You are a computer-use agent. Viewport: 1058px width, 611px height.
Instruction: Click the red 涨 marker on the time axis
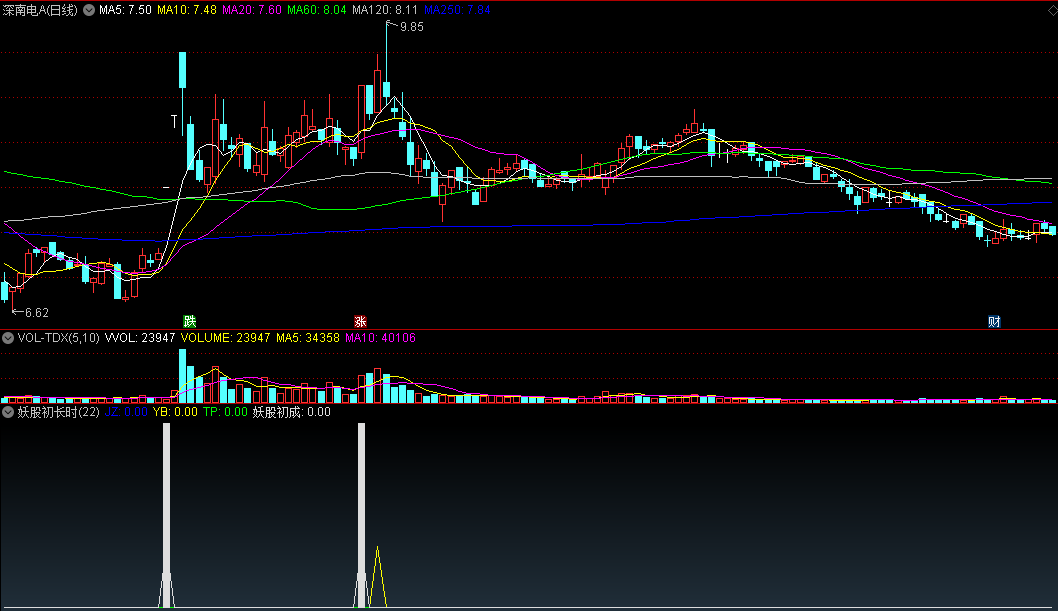coord(360,322)
